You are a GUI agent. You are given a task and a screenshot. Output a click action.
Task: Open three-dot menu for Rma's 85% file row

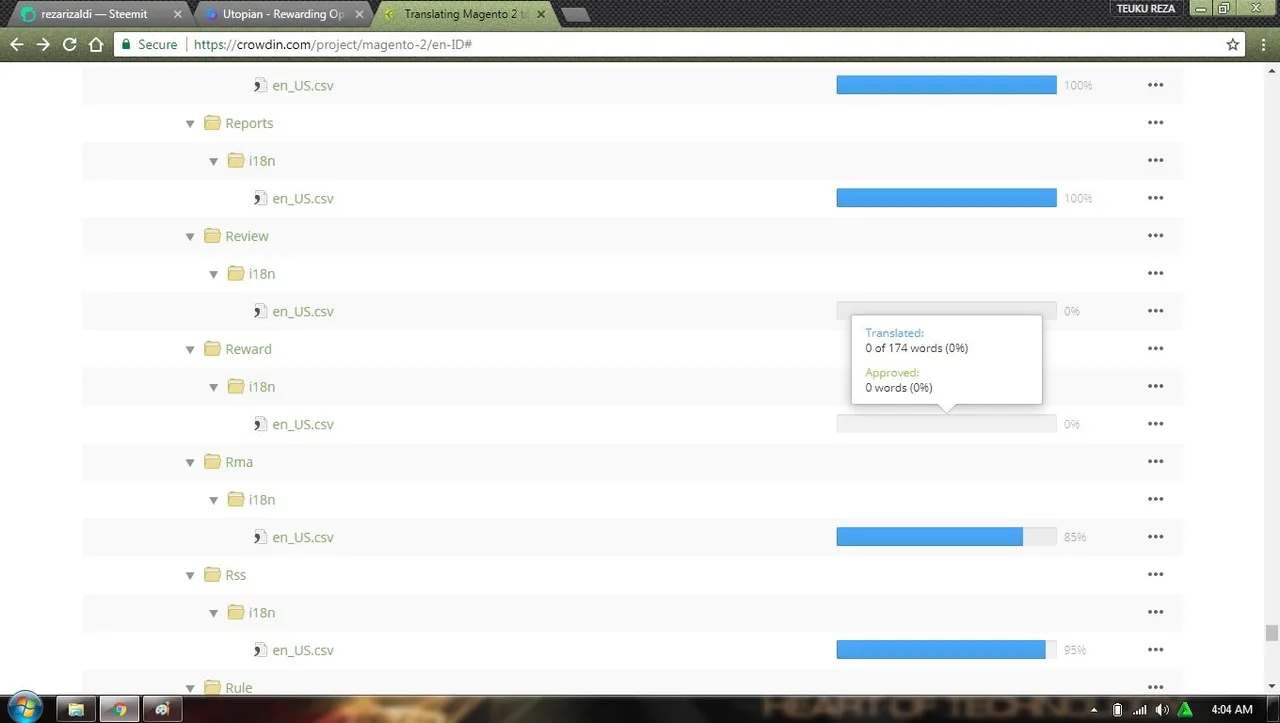(1155, 537)
